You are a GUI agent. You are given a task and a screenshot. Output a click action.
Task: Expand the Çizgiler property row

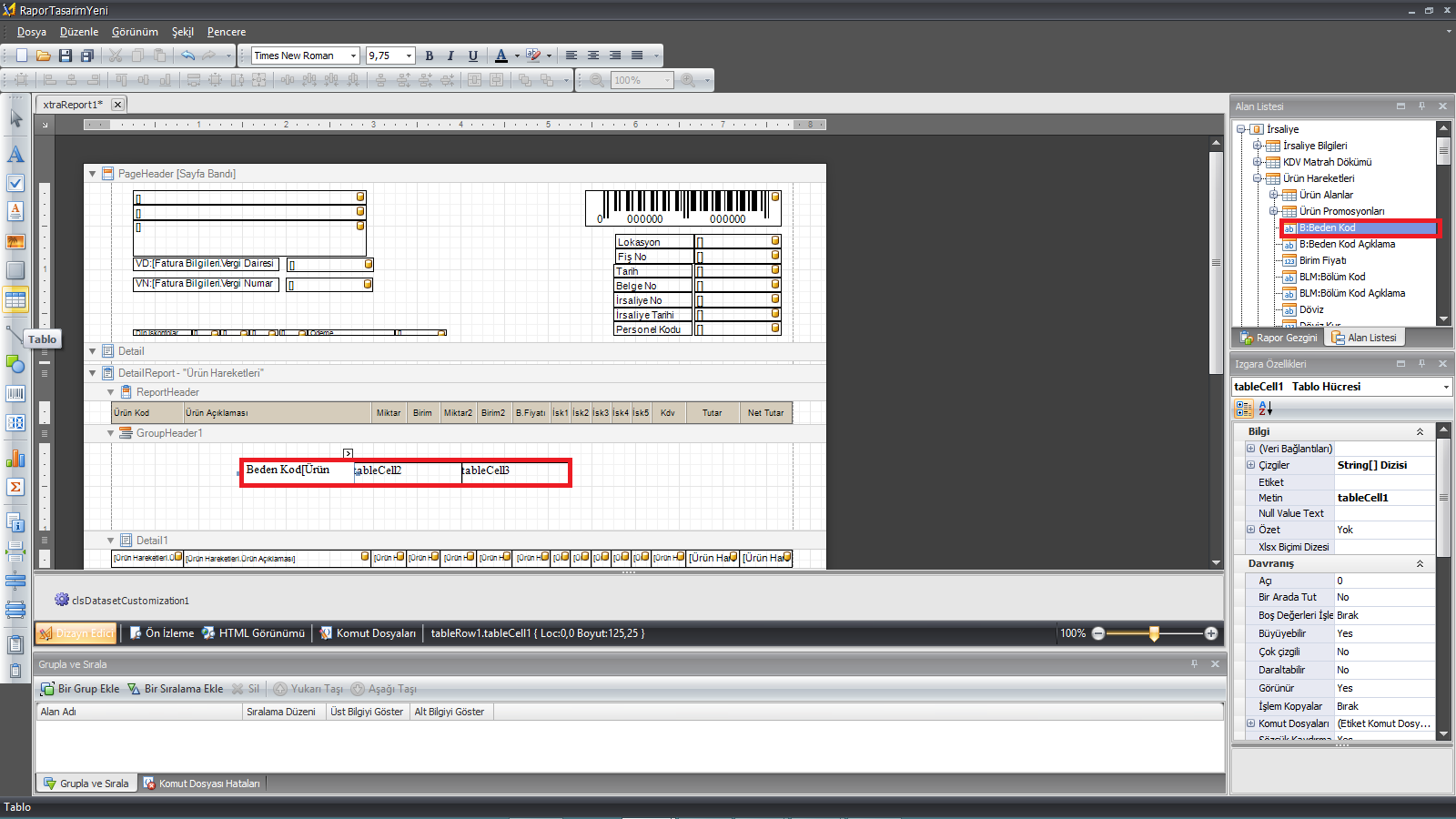coord(1250,465)
